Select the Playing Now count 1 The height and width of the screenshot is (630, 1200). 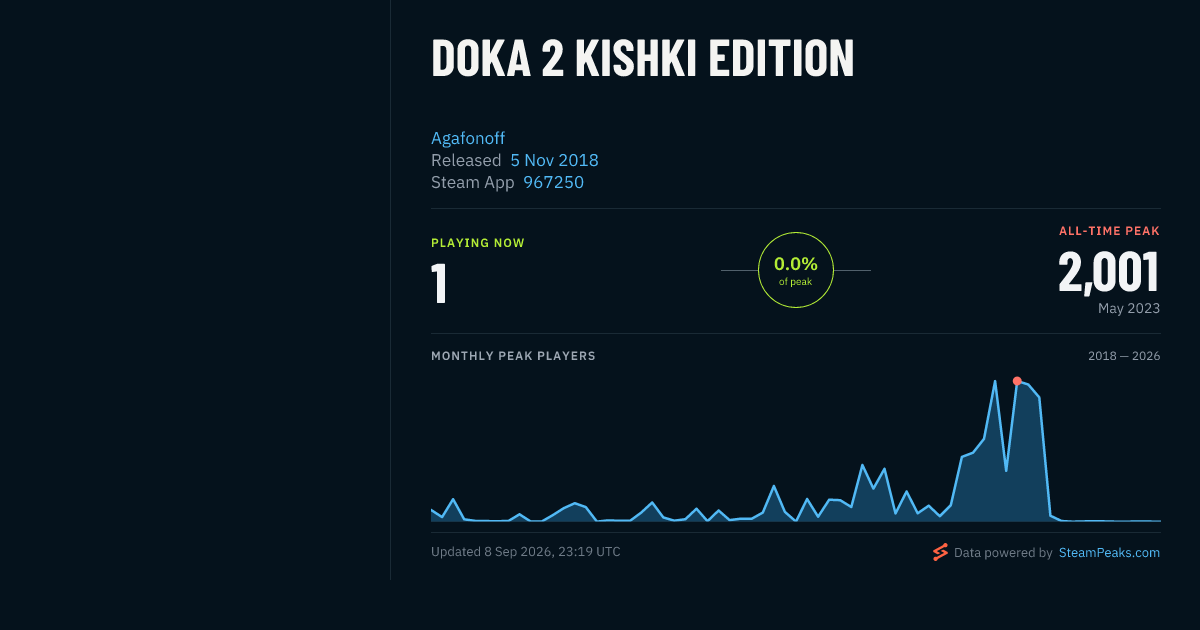point(439,283)
